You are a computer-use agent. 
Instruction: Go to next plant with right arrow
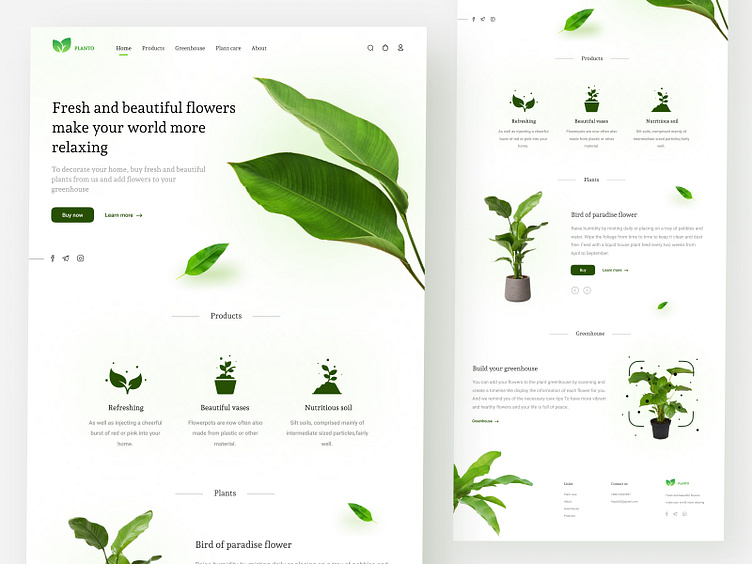pyautogui.click(x=587, y=290)
